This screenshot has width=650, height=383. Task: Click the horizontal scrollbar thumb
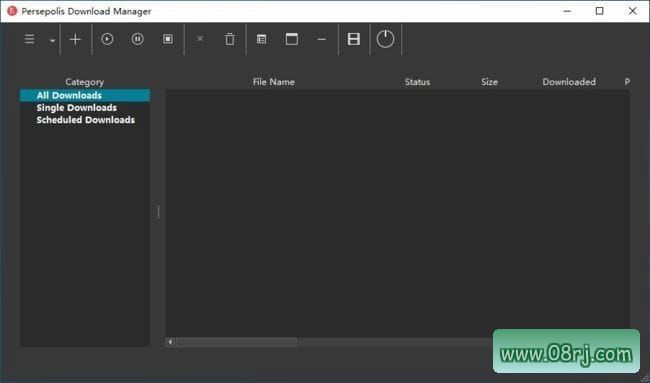pyautogui.click(x=236, y=342)
